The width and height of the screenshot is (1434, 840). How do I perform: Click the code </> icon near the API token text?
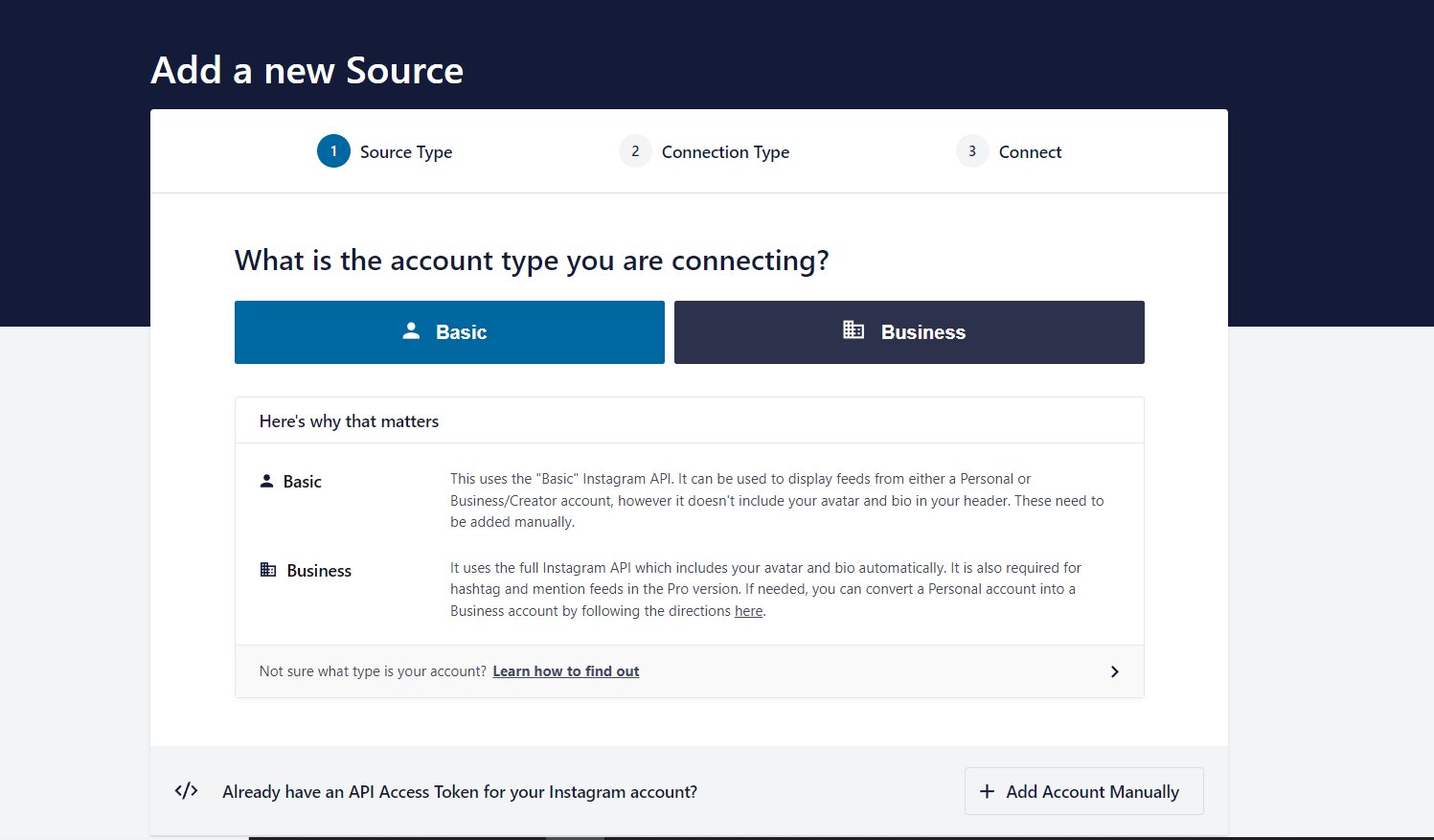185,790
